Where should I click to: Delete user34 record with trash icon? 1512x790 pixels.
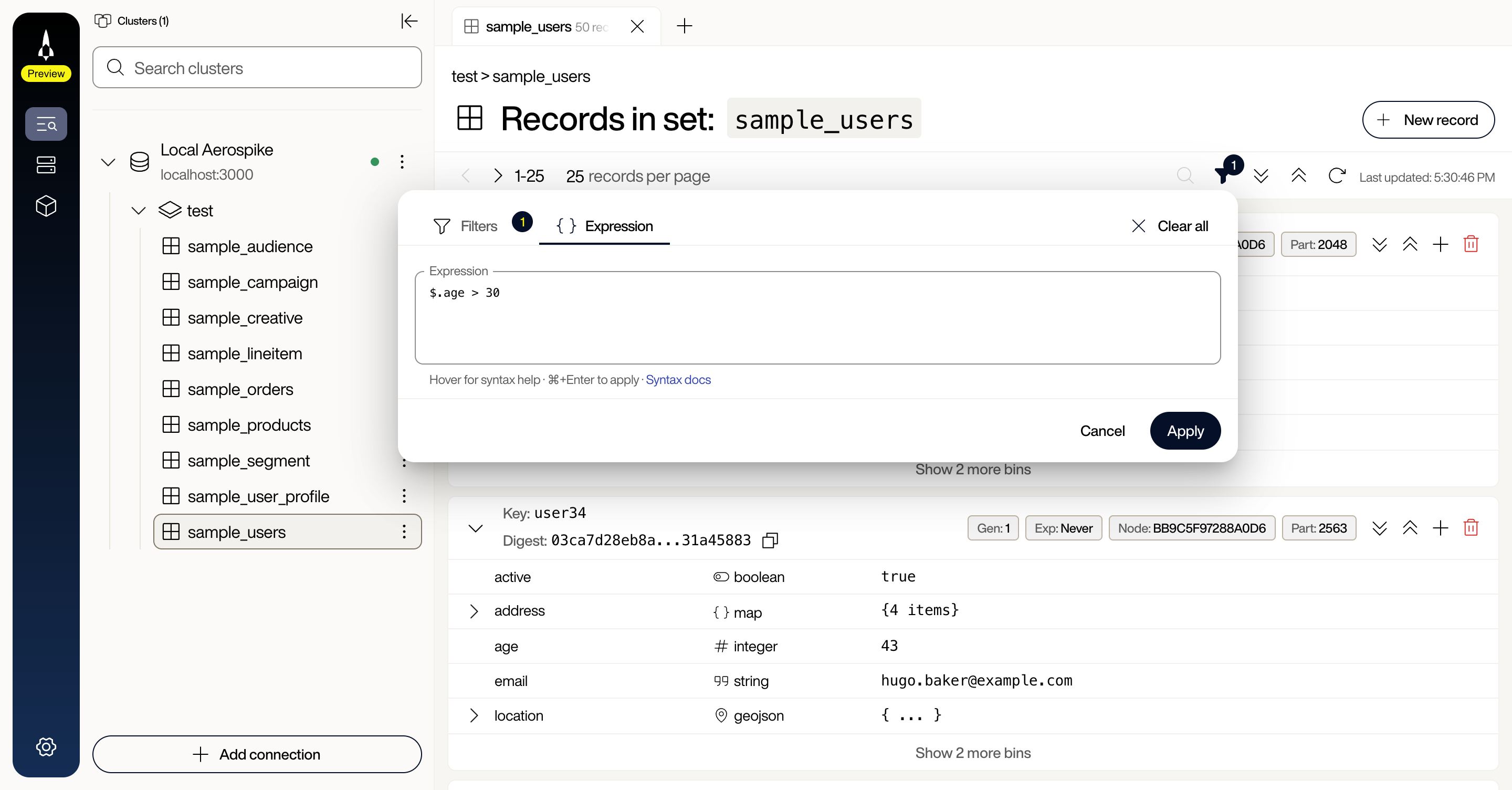point(1471,528)
